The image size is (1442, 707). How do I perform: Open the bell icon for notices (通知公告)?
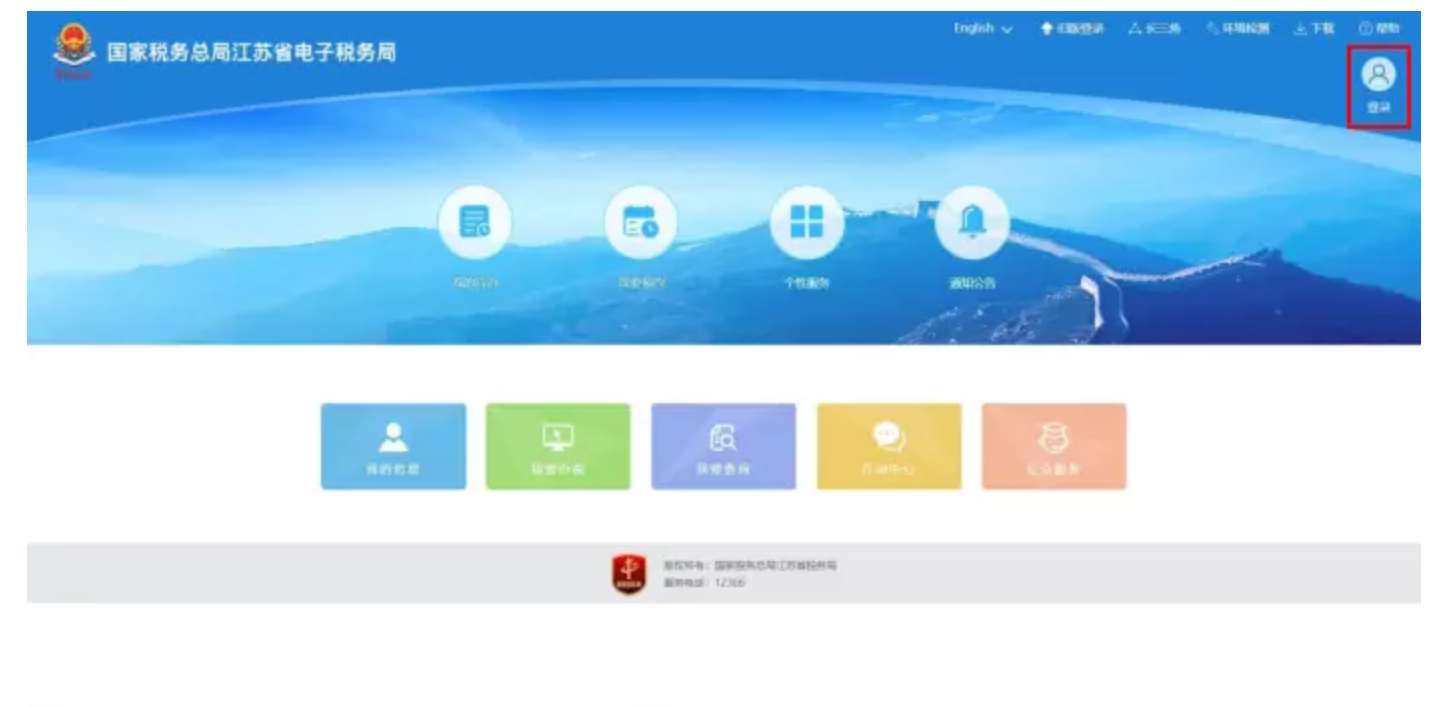point(971,222)
